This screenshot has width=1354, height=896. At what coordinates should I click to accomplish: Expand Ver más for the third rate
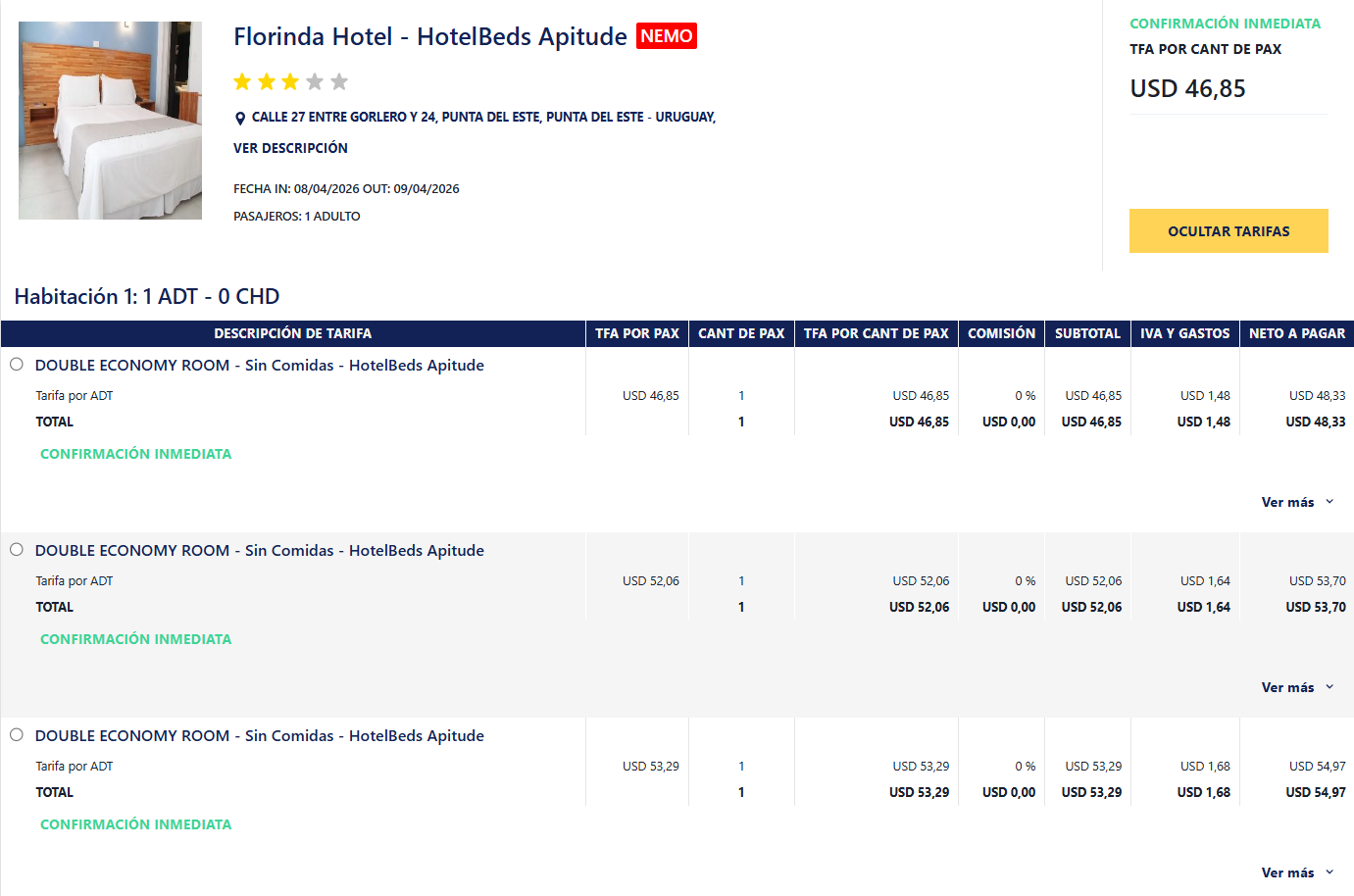pos(1296,872)
